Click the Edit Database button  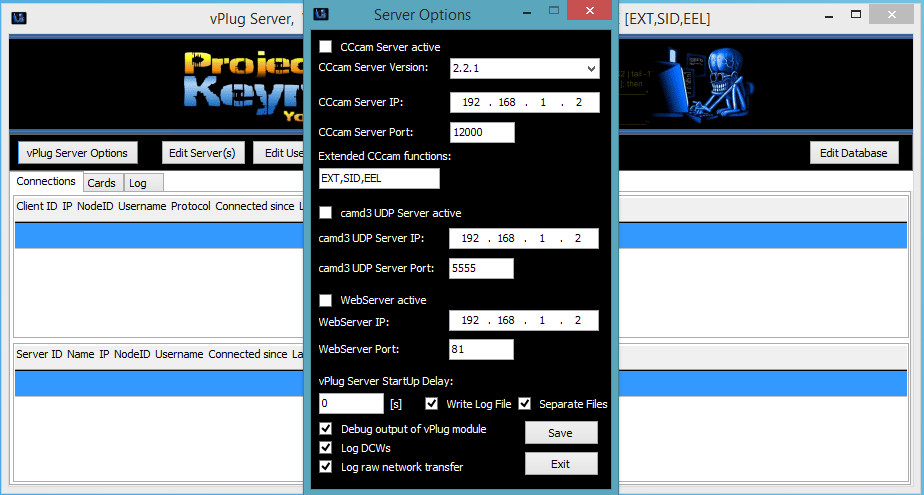[853, 153]
